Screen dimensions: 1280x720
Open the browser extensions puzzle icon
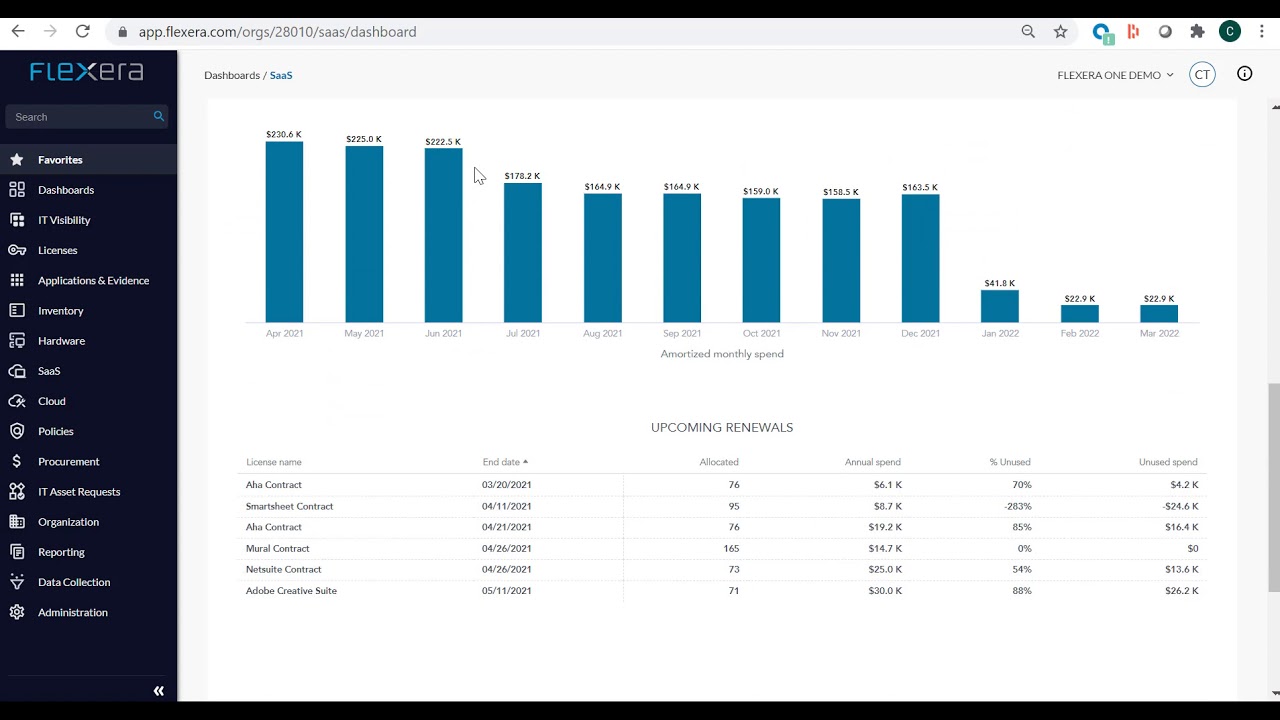pyautogui.click(x=1197, y=32)
